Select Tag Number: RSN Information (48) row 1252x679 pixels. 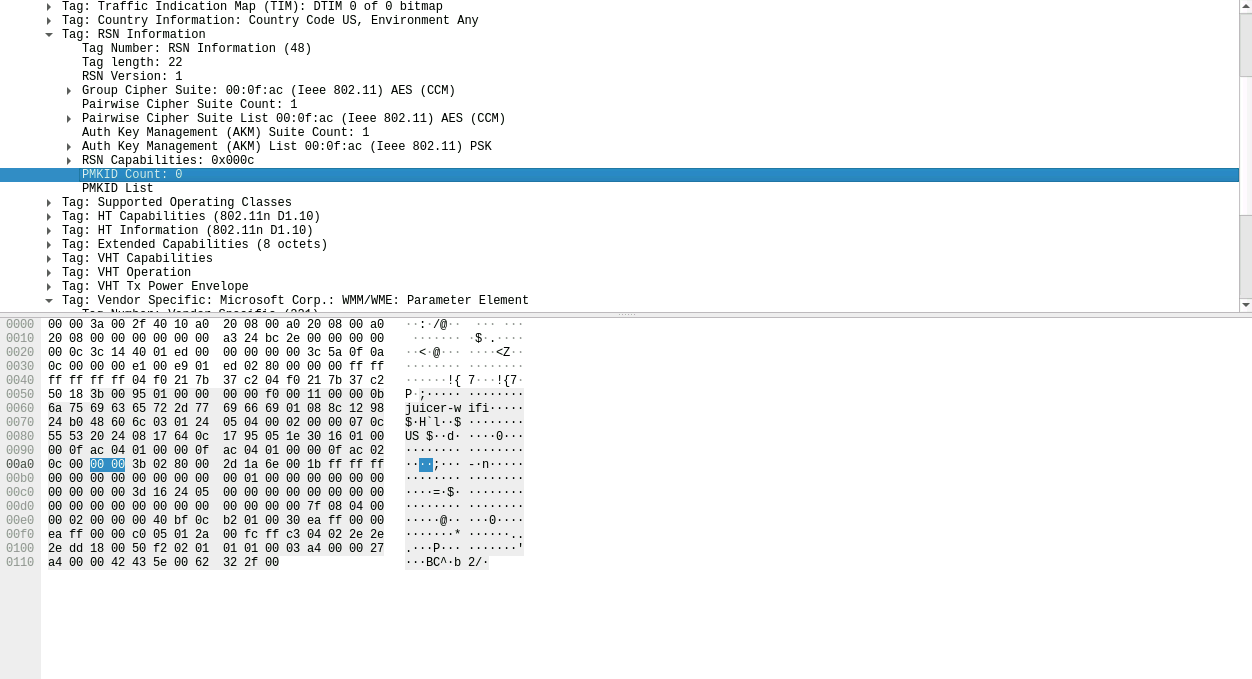(619, 48)
